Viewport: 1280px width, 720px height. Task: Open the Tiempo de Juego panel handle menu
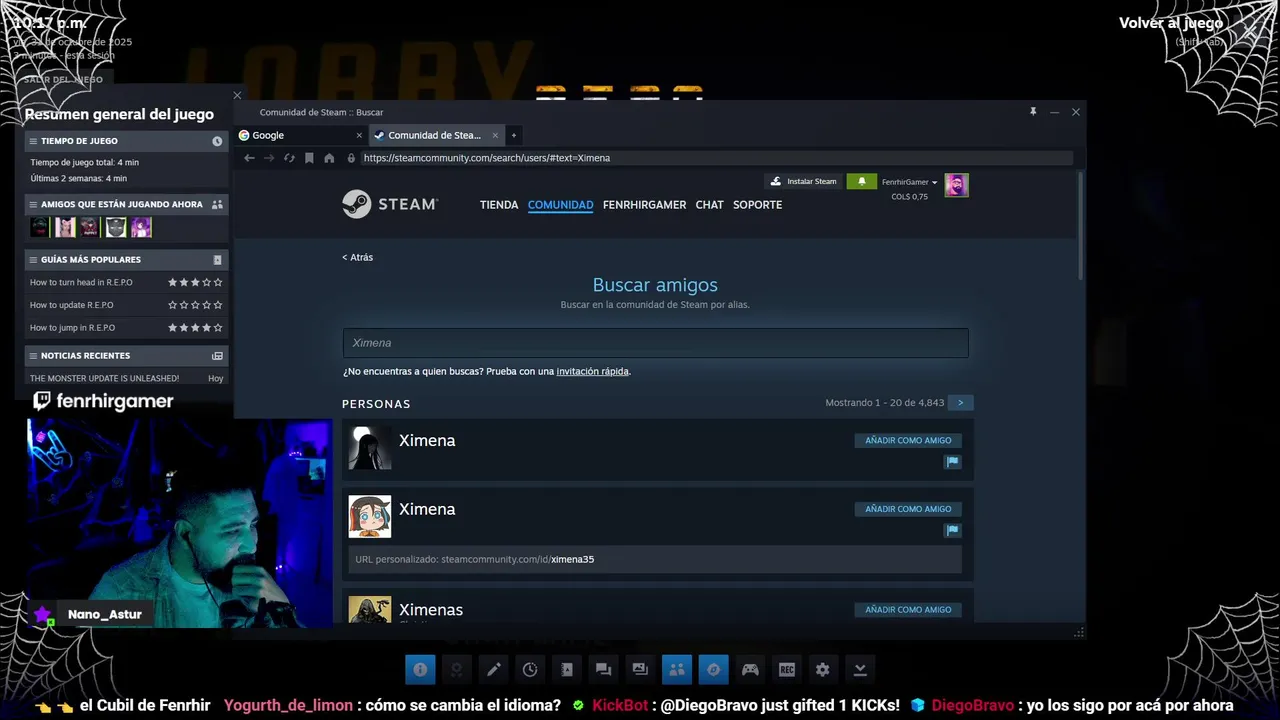click(33, 141)
